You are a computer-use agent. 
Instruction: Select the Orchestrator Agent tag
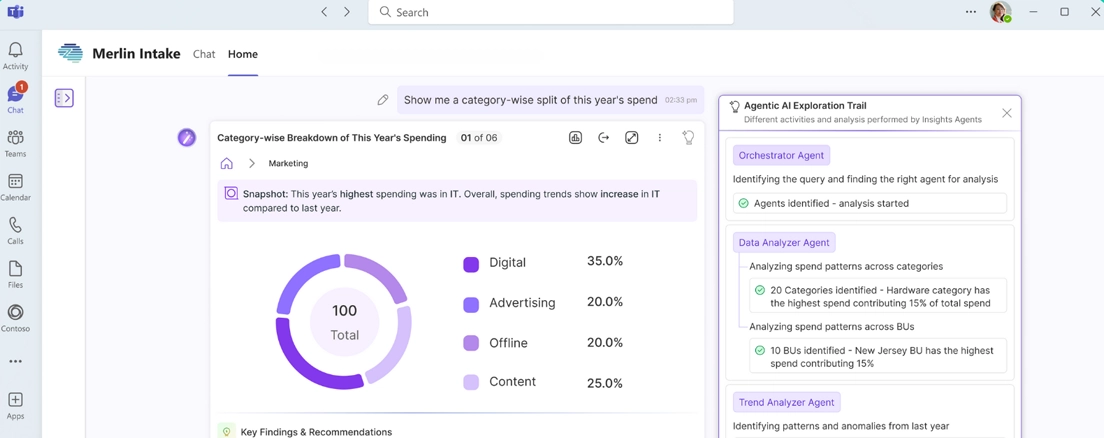782,155
